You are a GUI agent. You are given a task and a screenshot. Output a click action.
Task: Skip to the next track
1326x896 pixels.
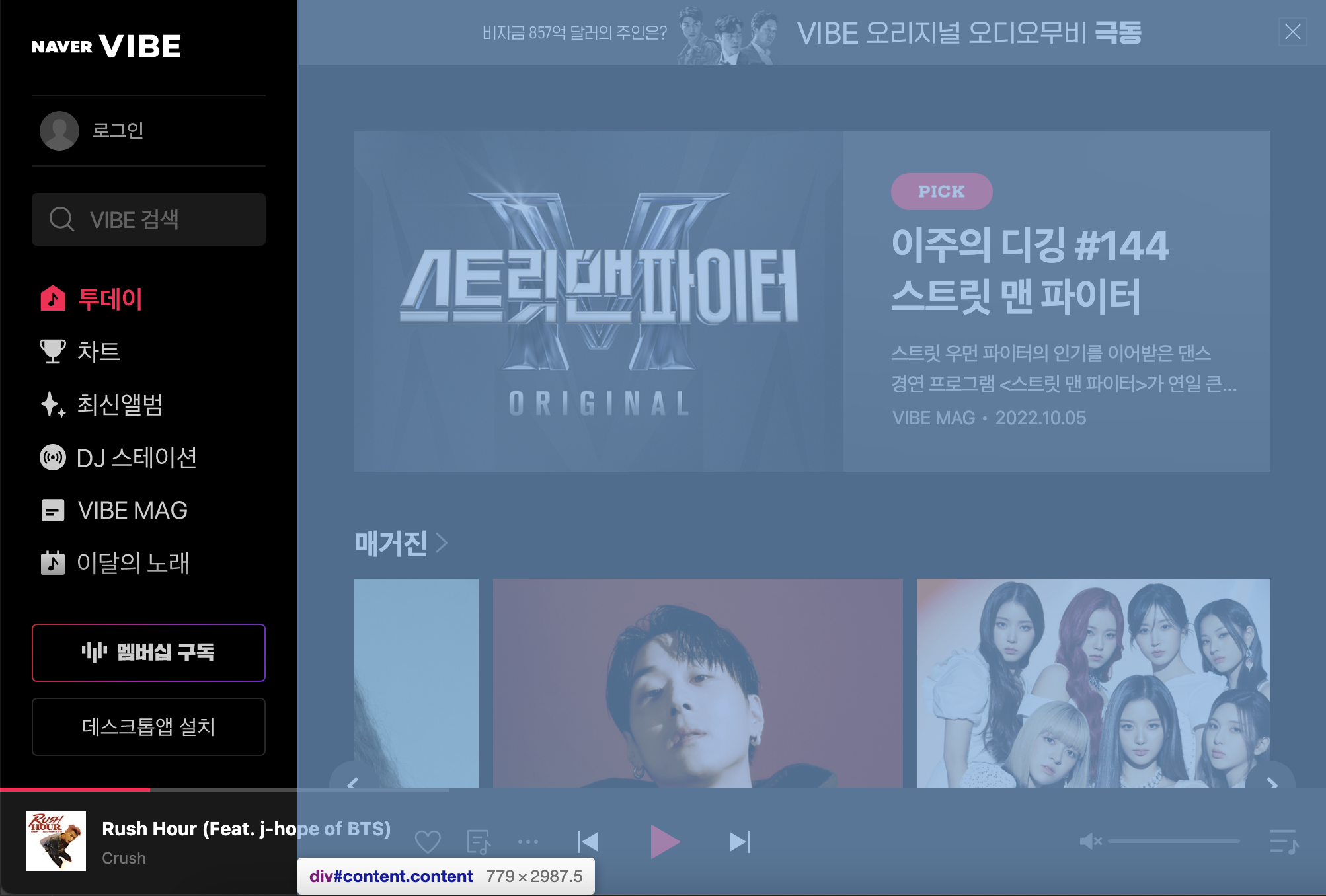740,842
